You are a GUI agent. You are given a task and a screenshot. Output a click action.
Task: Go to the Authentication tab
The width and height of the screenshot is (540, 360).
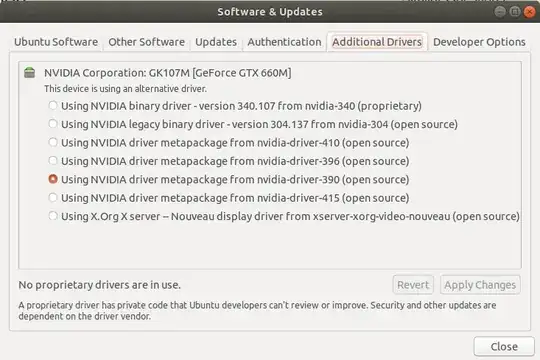point(284,42)
